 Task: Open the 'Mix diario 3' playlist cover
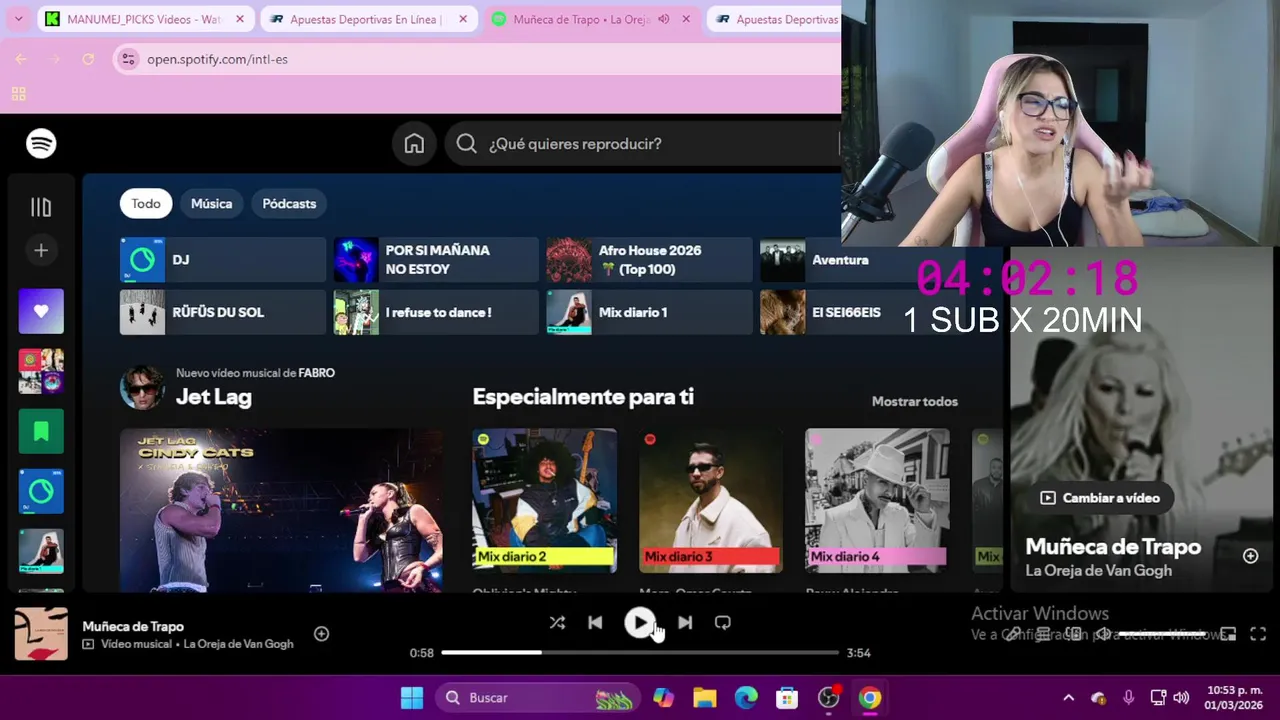point(711,501)
